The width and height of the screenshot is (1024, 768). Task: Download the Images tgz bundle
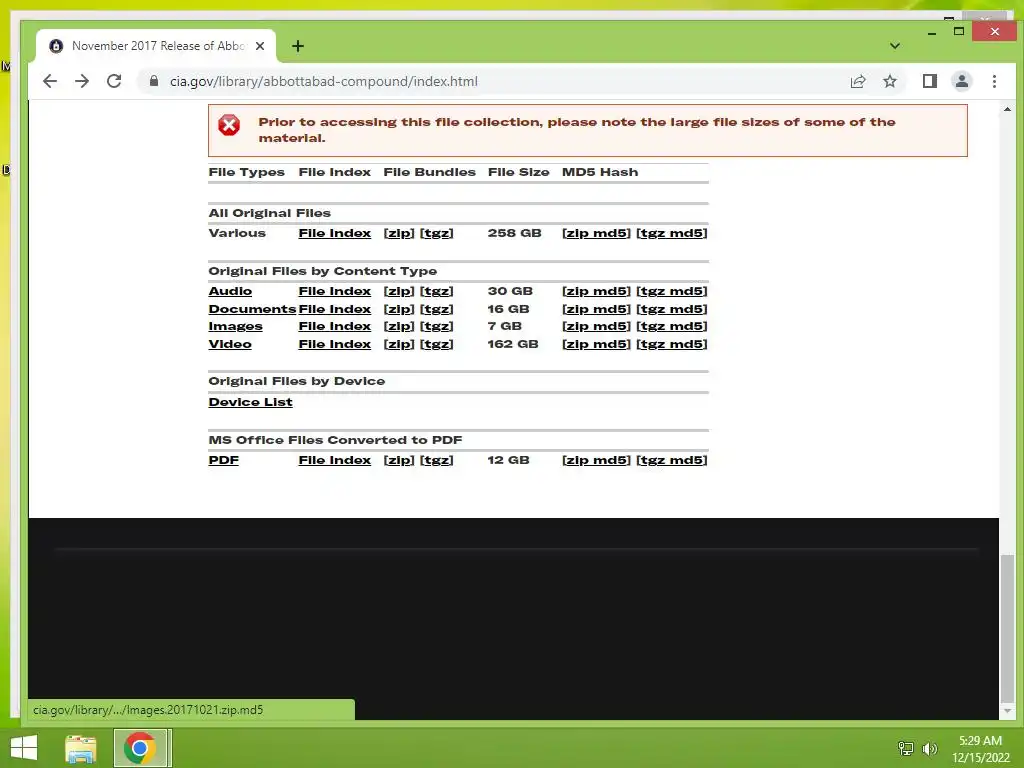click(x=436, y=327)
